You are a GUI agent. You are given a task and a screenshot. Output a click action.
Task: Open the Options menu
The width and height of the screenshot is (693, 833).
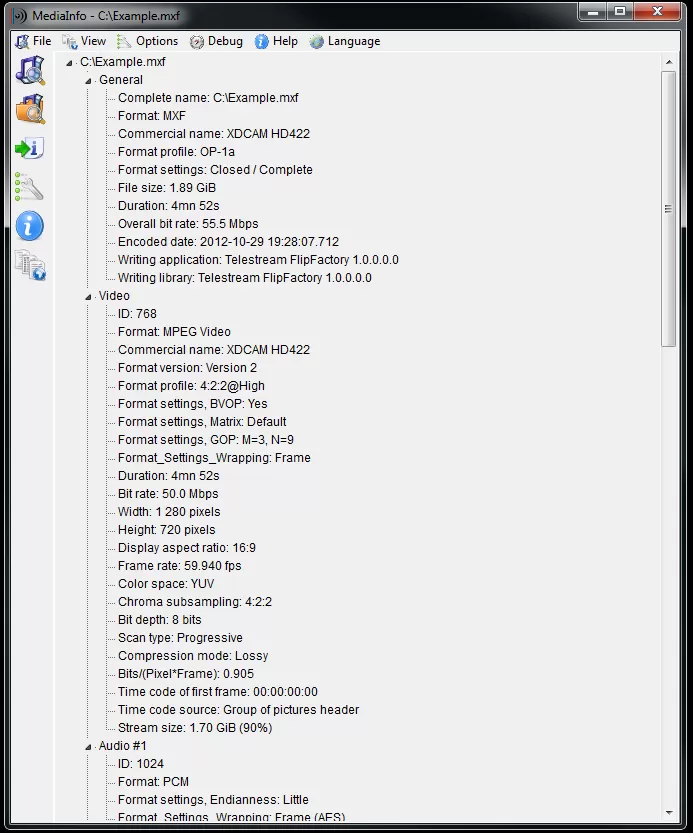point(148,41)
